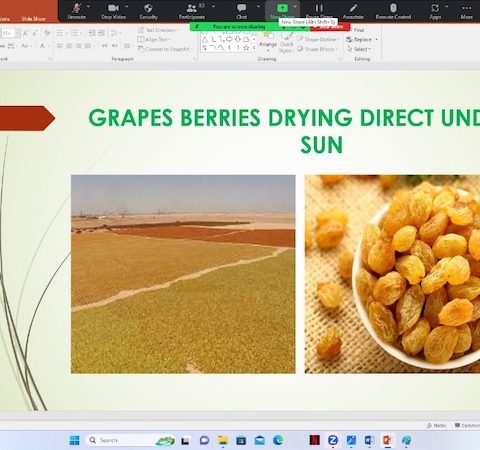Open line spacing options
The image size is (480, 450).
tap(114, 33)
